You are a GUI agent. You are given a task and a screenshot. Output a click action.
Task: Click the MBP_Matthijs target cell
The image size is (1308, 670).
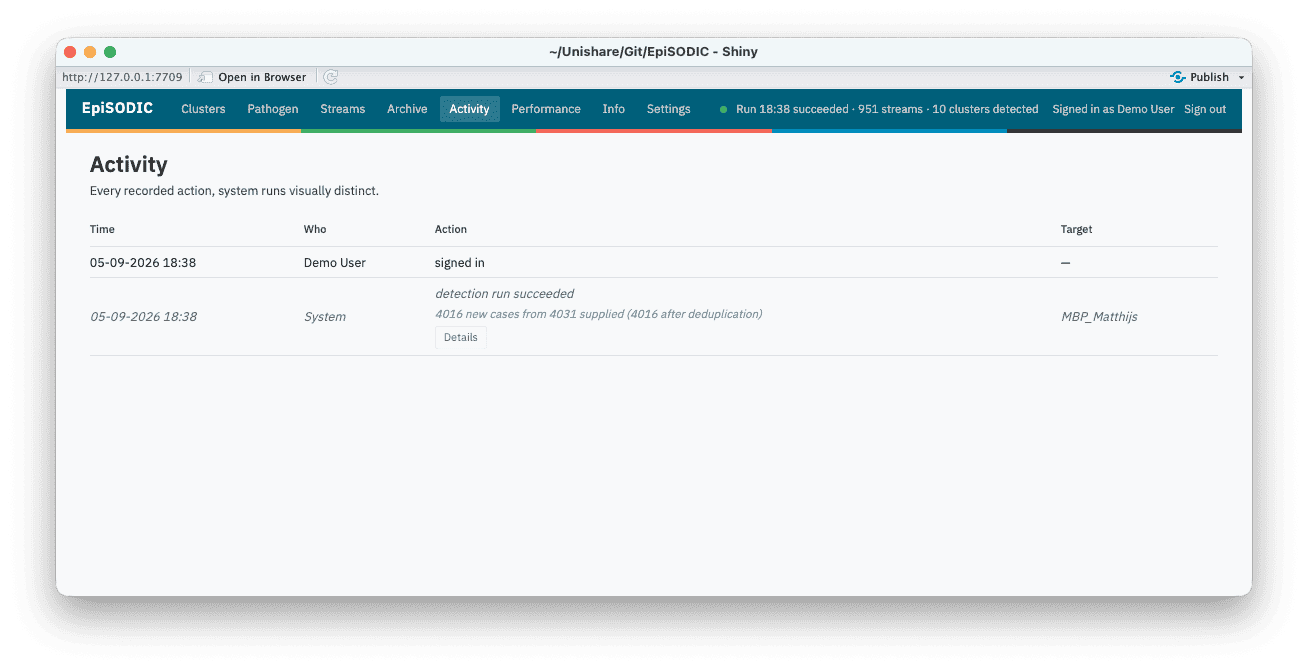(1099, 316)
